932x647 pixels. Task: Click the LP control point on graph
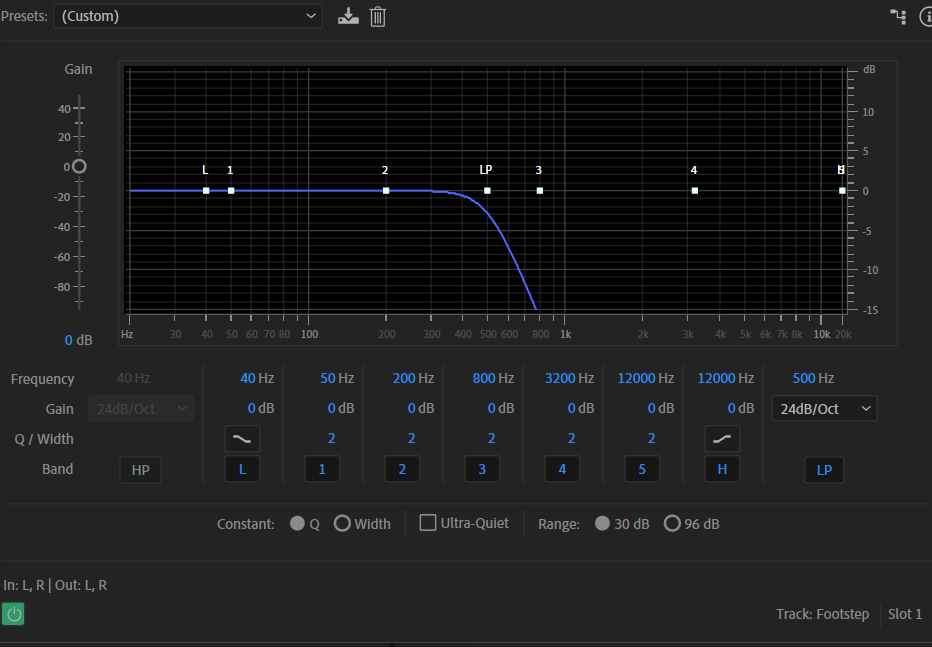[487, 190]
